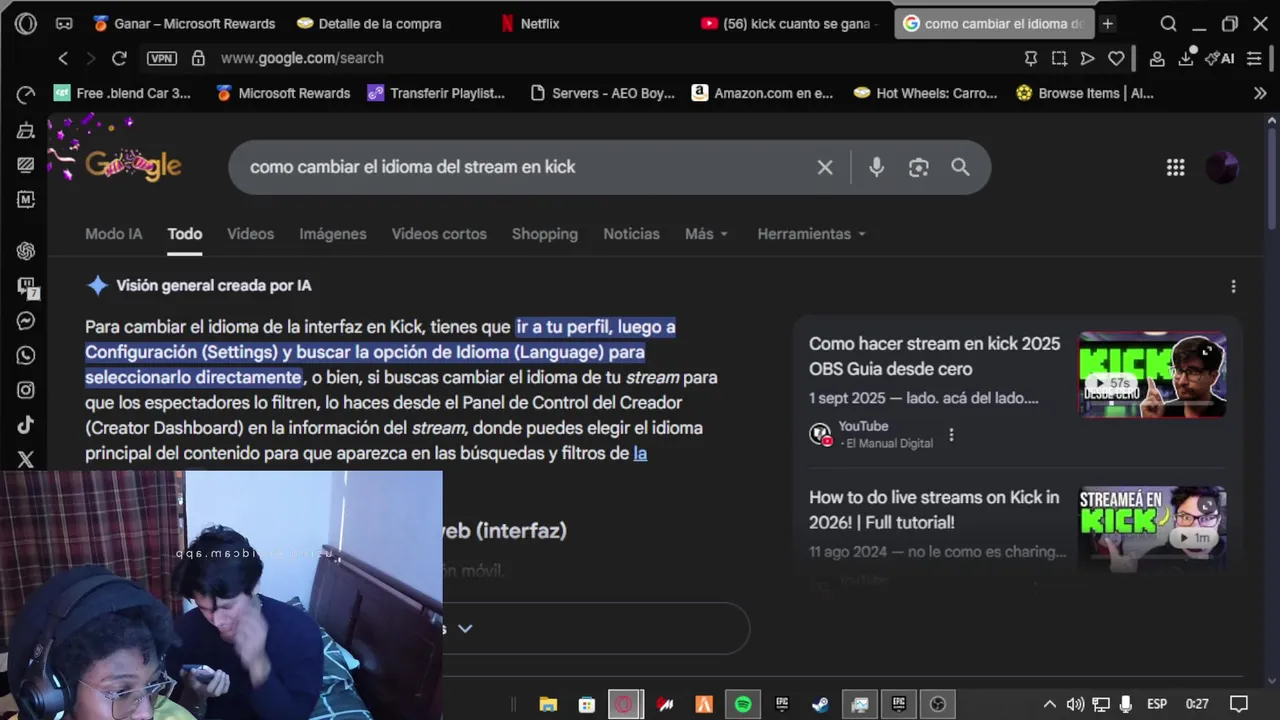Open the GX Control speedometer panel
Screen dimensions: 1280x720
pos(26,95)
